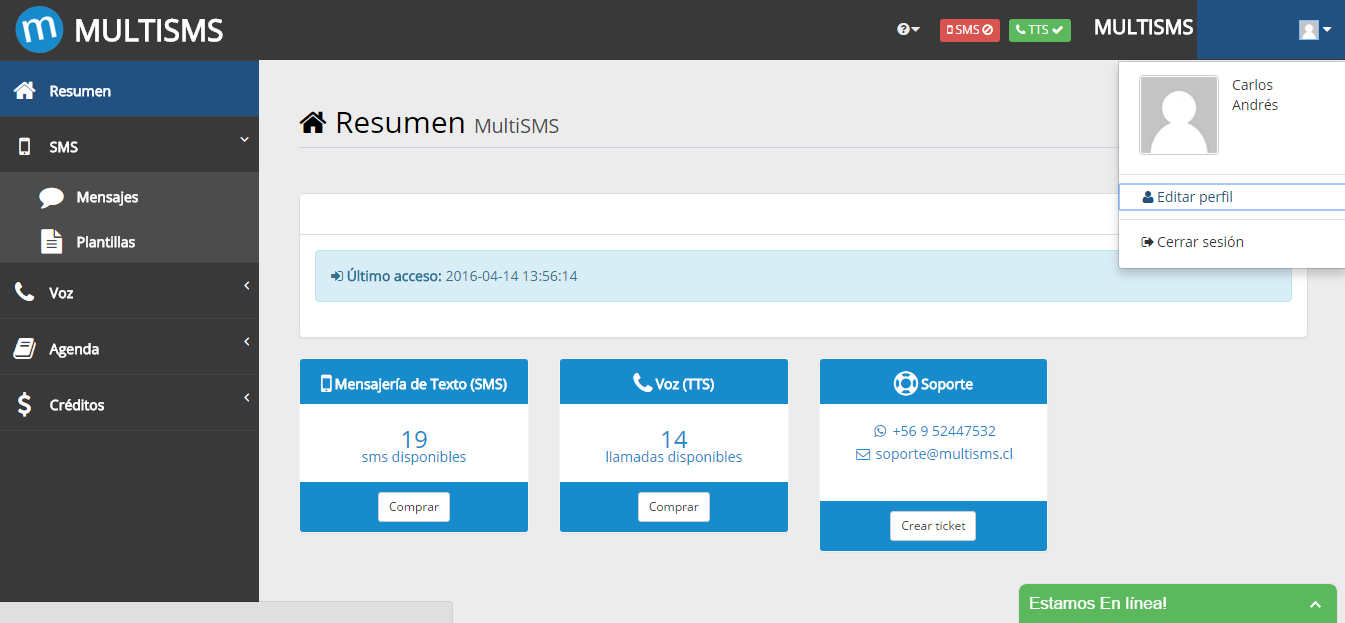The height and width of the screenshot is (623, 1345).
Task: Click Comprar in the Voz (TTS) card
Action: click(674, 507)
